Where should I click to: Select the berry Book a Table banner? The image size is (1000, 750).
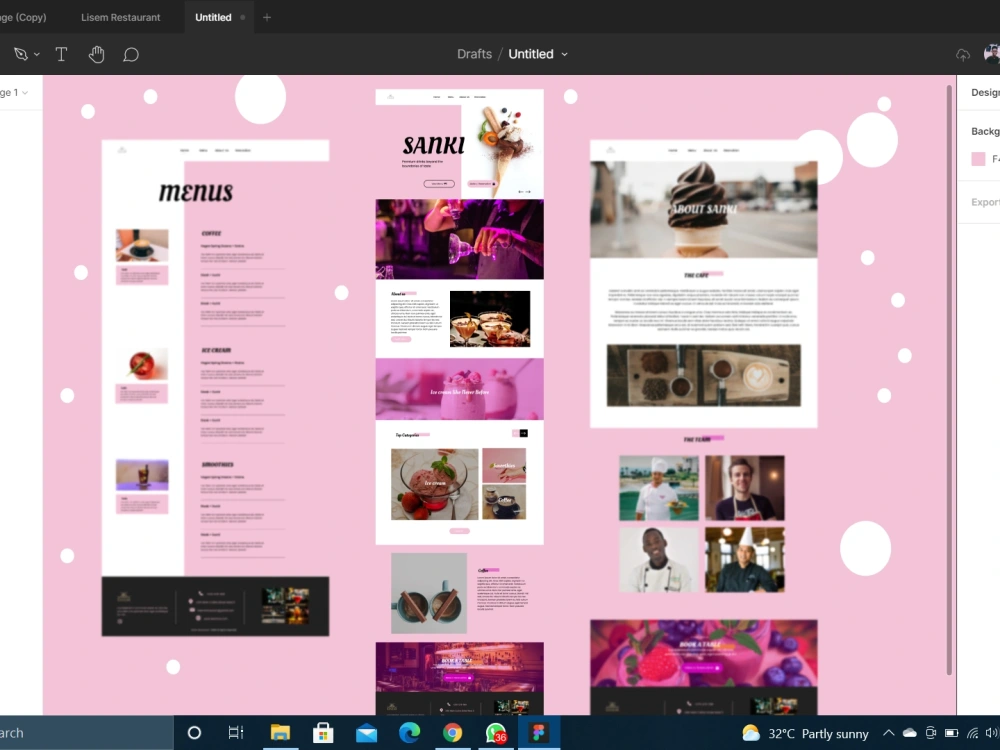[703, 654]
